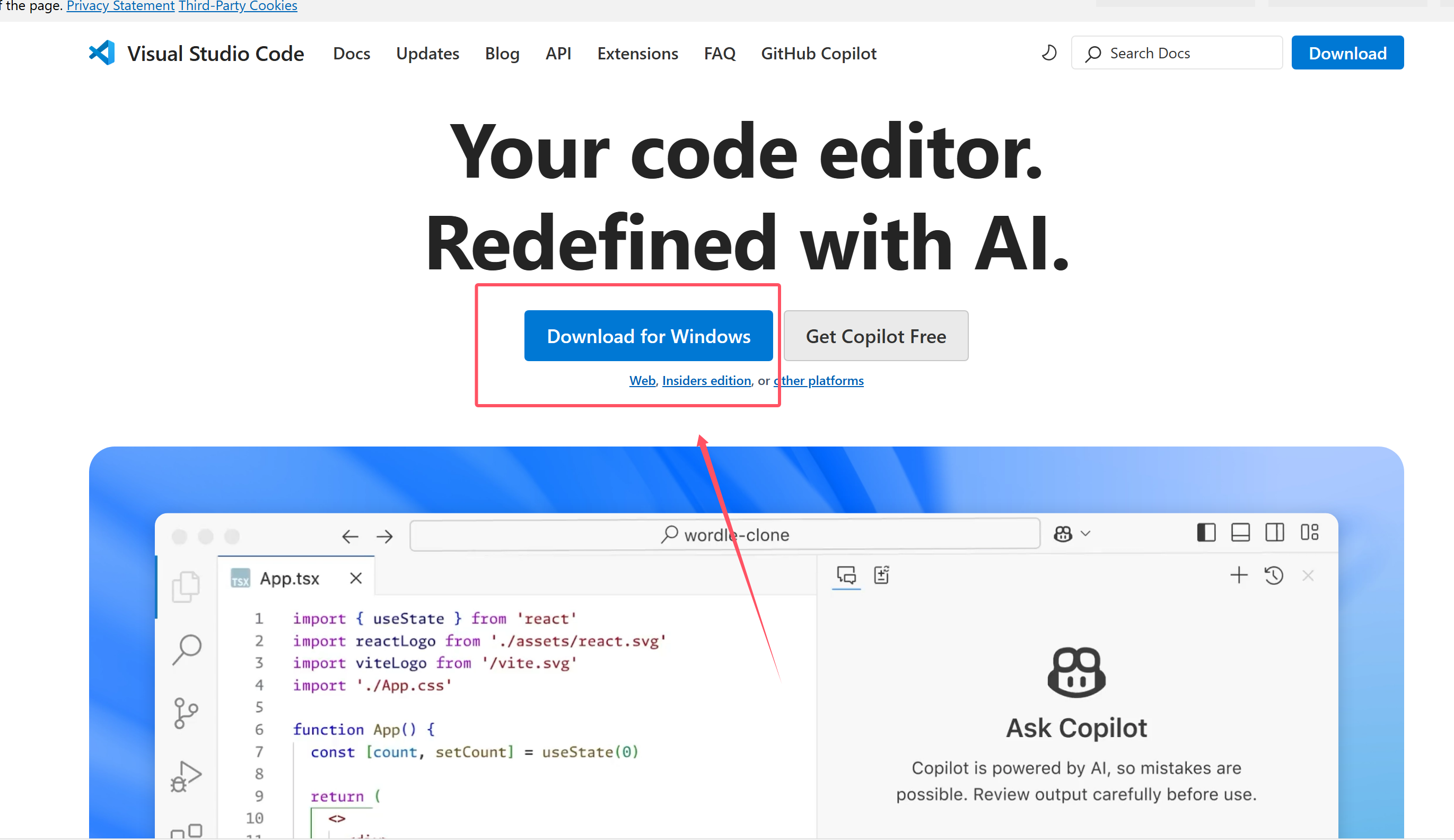The image size is (1454, 840).
Task: Open the FAQ navigation item
Action: click(x=719, y=54)
